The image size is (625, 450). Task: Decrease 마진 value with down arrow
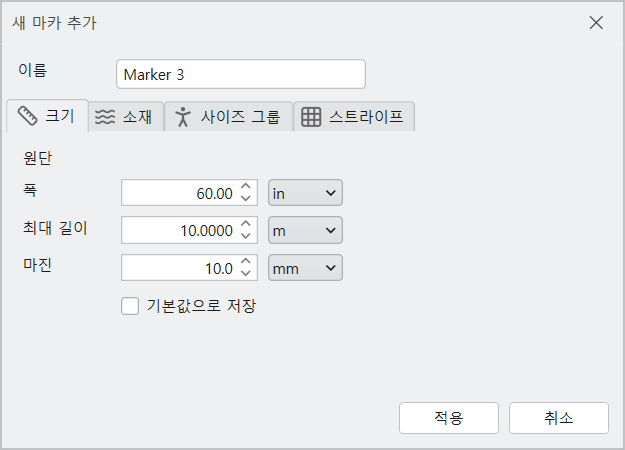[246, 273]
